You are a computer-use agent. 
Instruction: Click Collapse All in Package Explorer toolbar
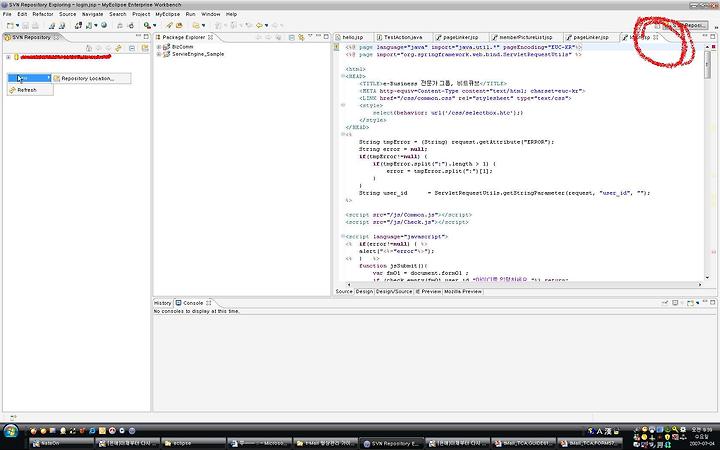[291, 37]
